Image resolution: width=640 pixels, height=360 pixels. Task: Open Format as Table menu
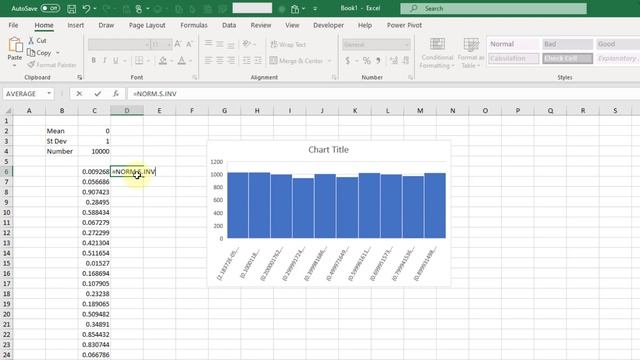[x=471, y=53]
